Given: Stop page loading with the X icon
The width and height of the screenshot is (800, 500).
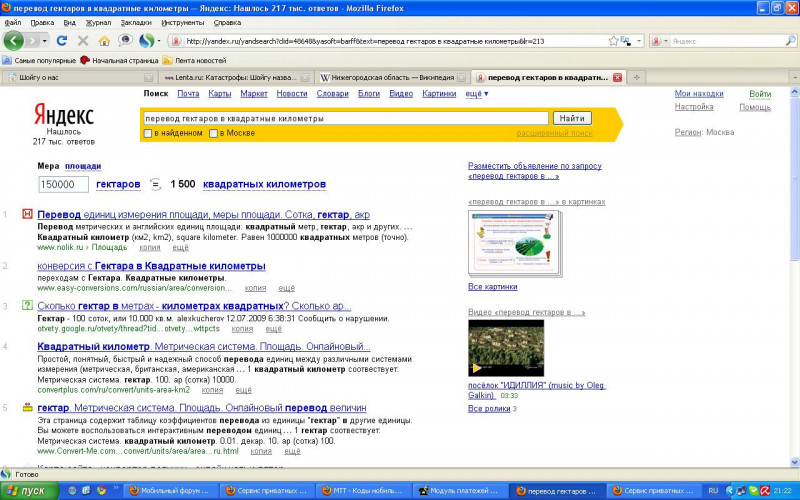Looking at the screenshot, I should pyautogui.click(x=82, y=41).
